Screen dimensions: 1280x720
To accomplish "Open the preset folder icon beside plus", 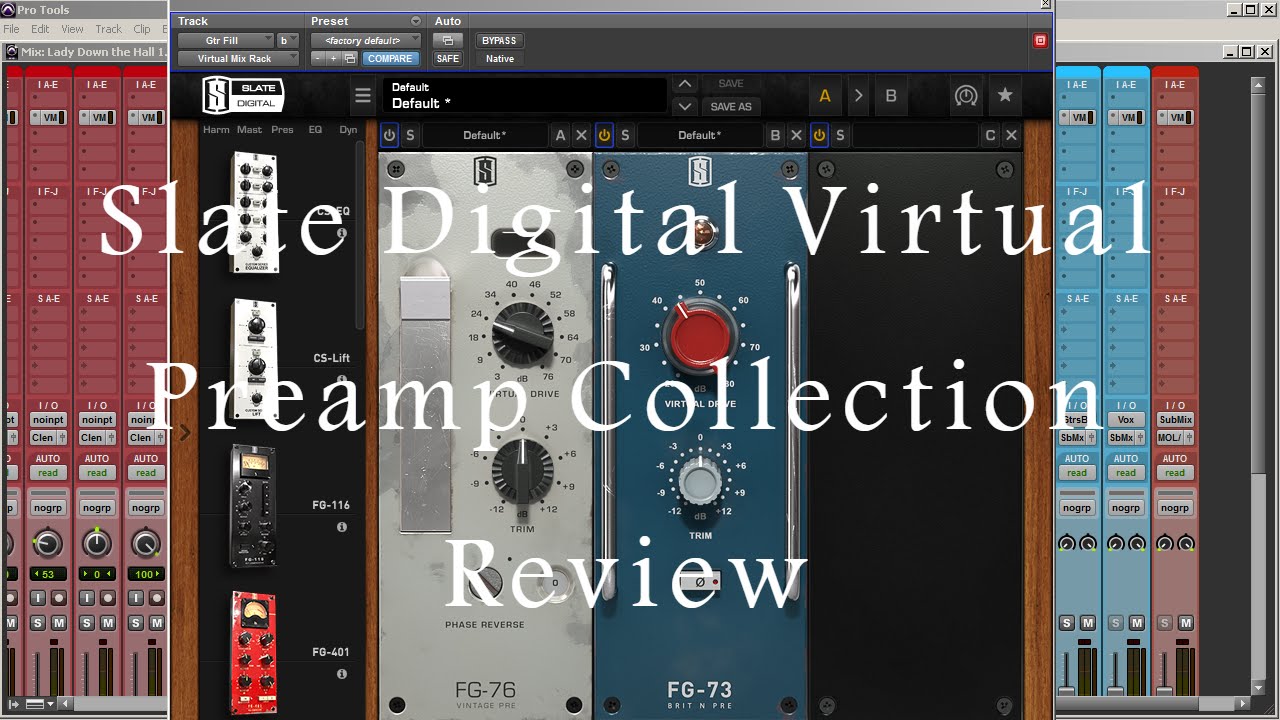I will 349,59.
